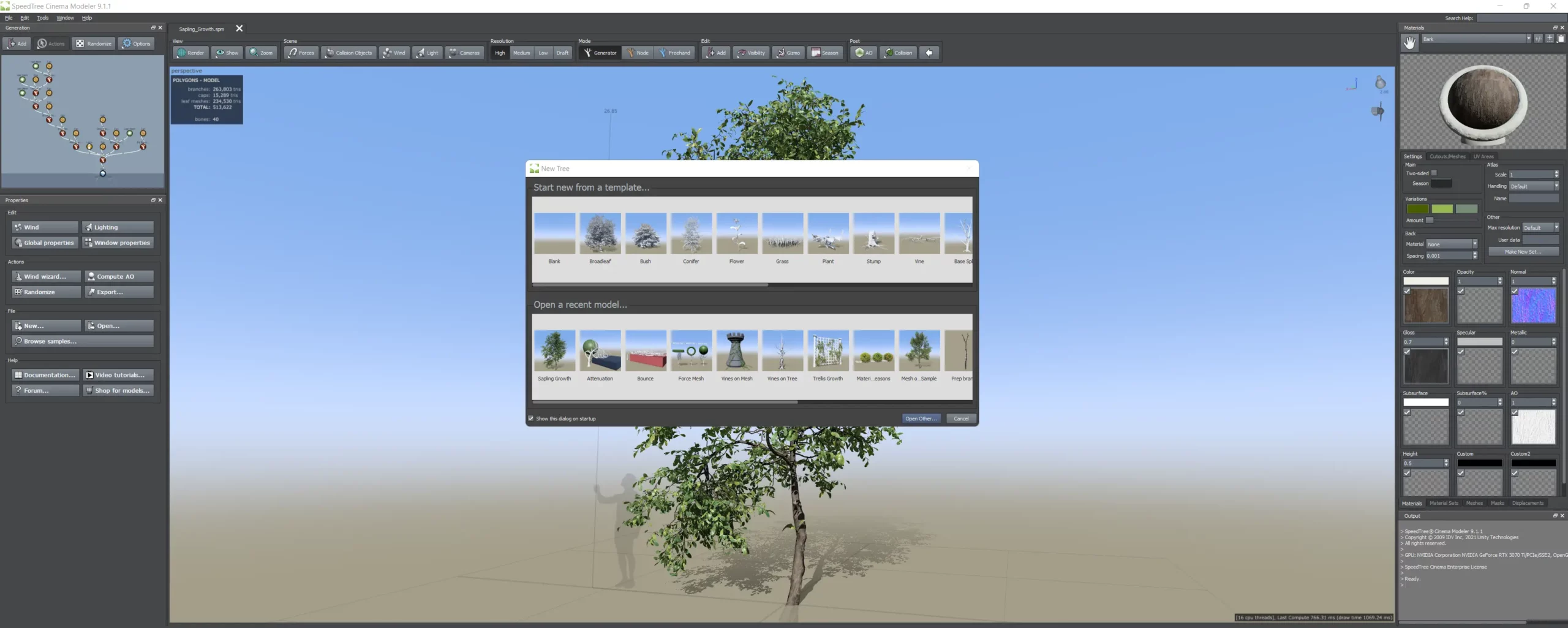Add a generator in the Generation panel

[x=17, y=44]
